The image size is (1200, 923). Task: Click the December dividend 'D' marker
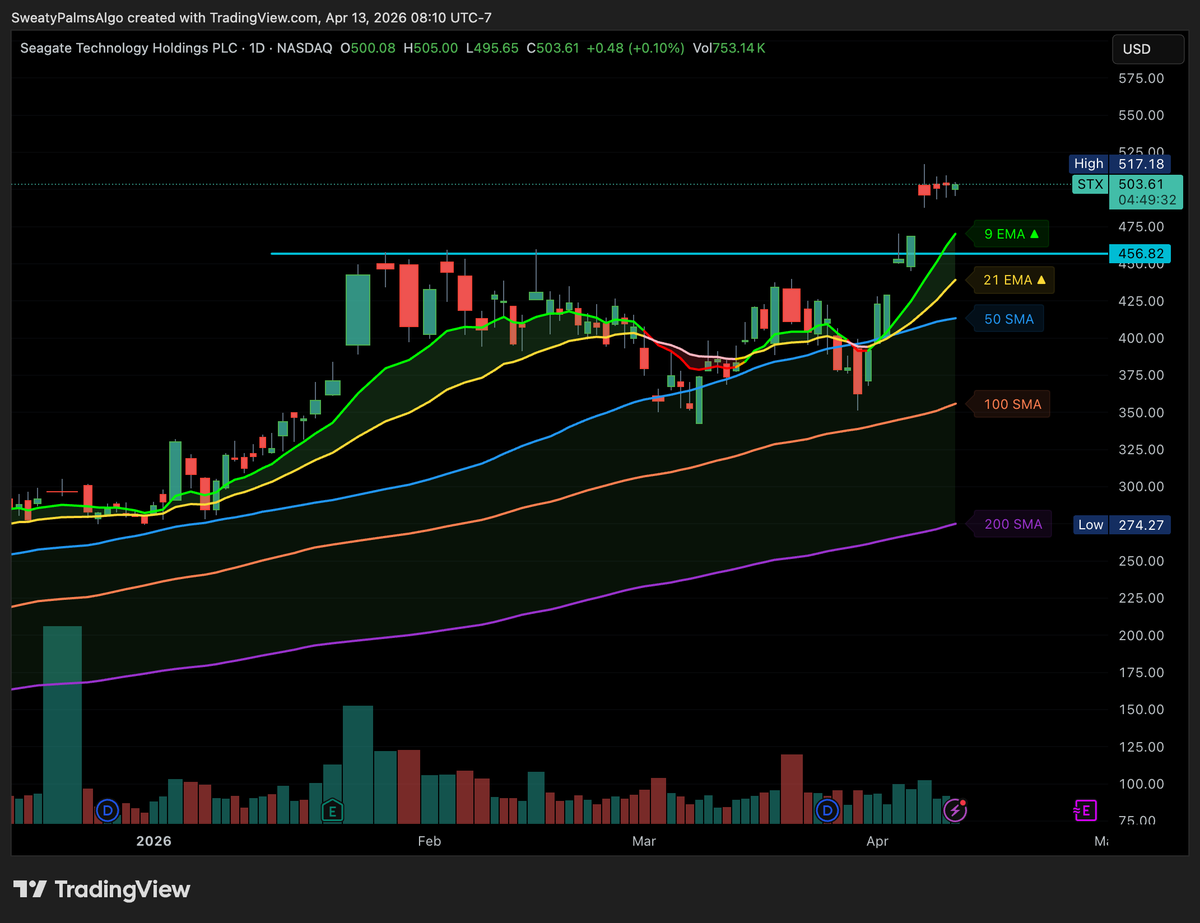tap(107, 810)
